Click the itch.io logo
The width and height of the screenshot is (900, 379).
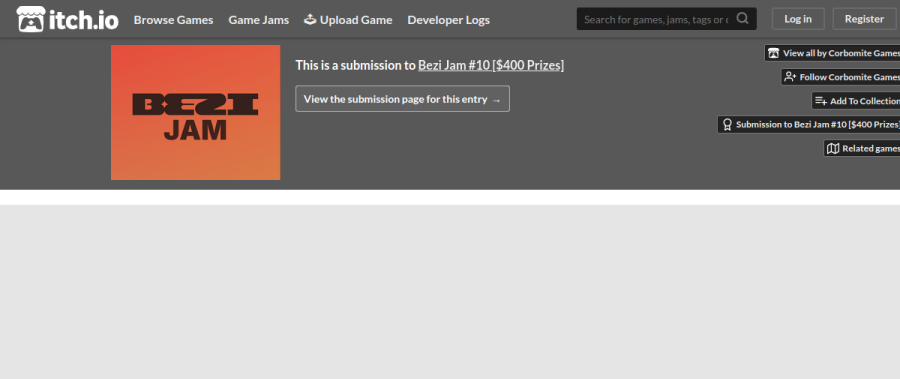tap(68, 20)
